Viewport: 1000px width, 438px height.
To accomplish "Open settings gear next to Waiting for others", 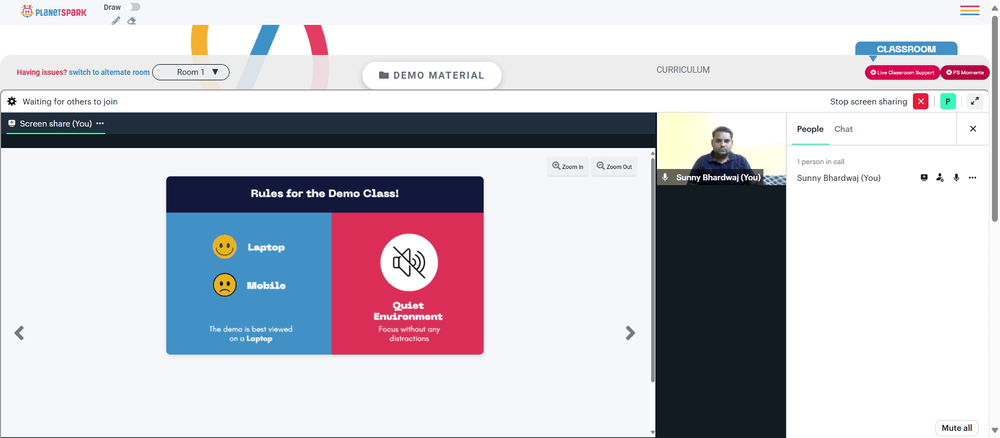I will coord(11,101).
